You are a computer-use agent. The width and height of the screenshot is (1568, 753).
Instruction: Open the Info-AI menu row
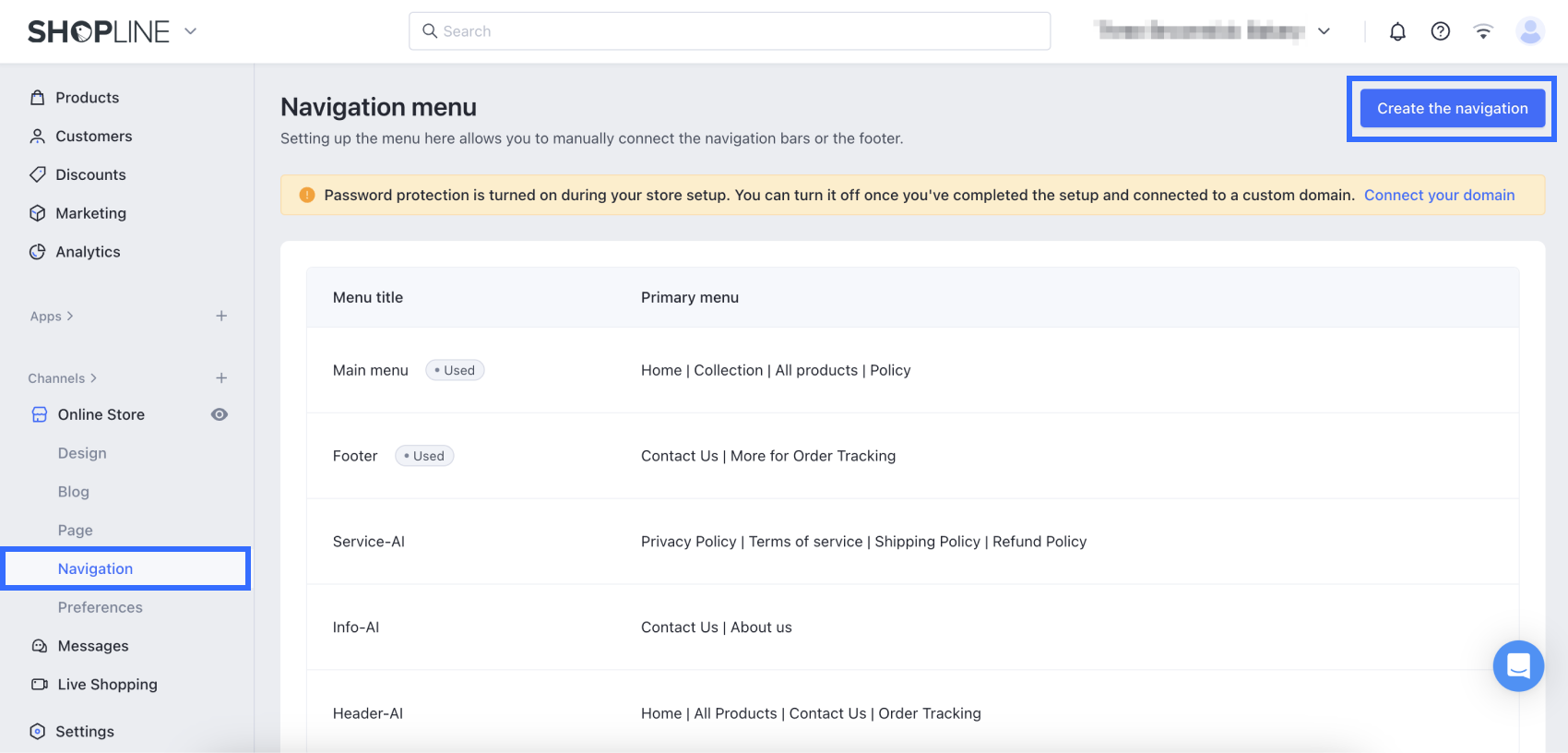(912, 627)
